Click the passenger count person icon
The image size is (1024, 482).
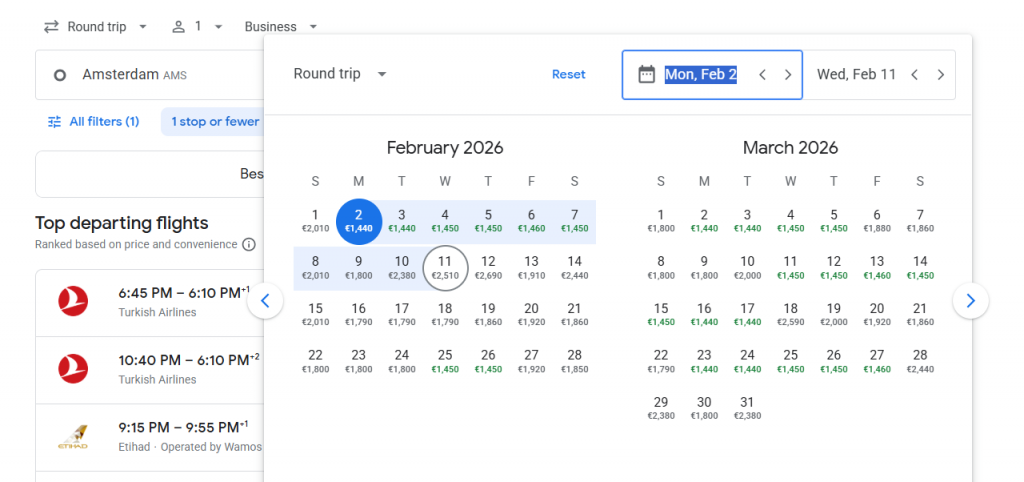[x=179, y=27]
